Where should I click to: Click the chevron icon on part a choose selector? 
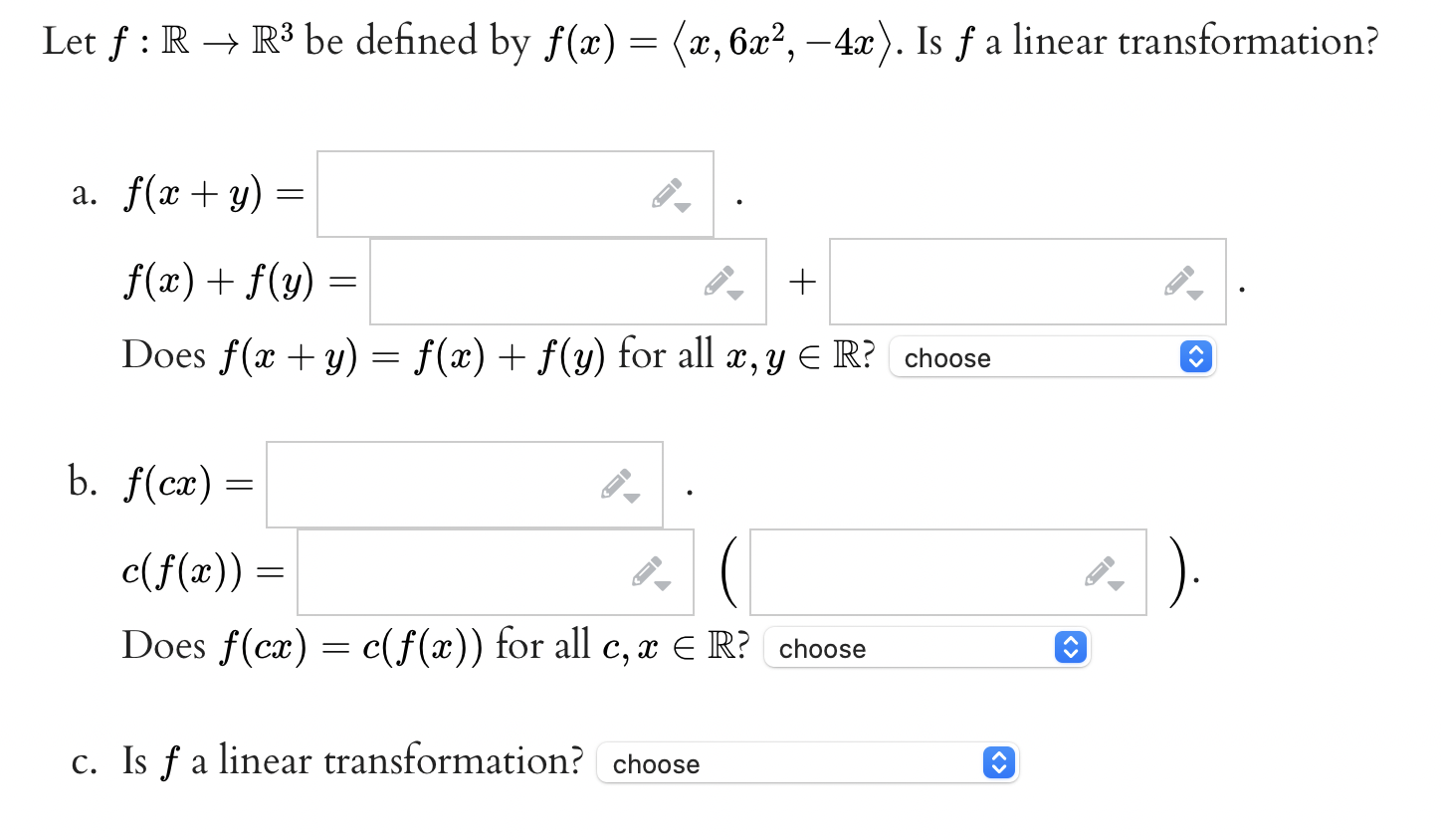tap(1195, 356)
